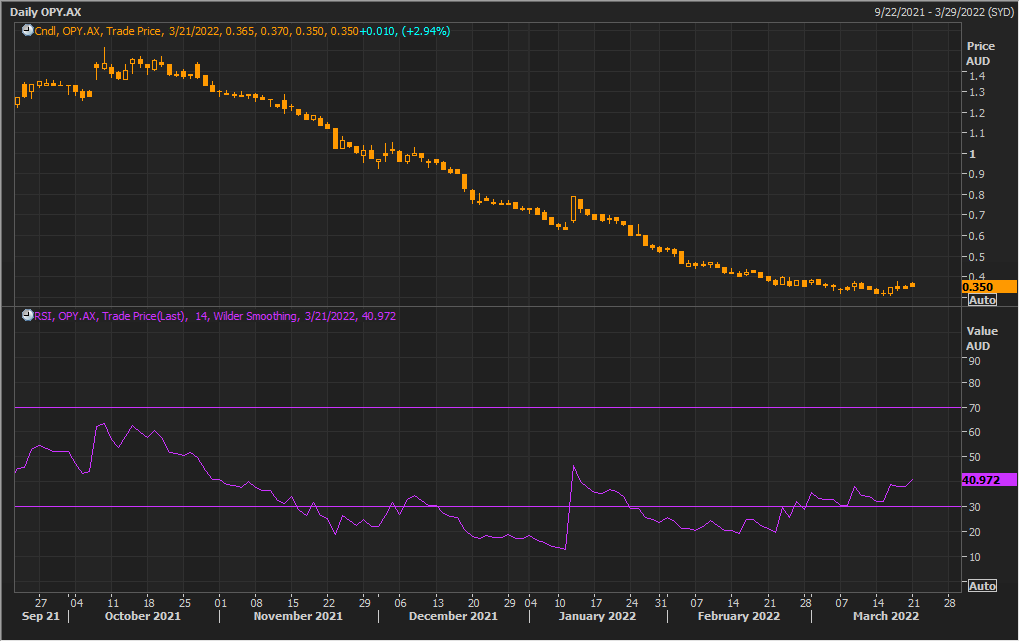Select the RSI, OPY.AX, Trade Price(Last) legend text
This screenshot has width=1020, height=642.
(111, 316)
